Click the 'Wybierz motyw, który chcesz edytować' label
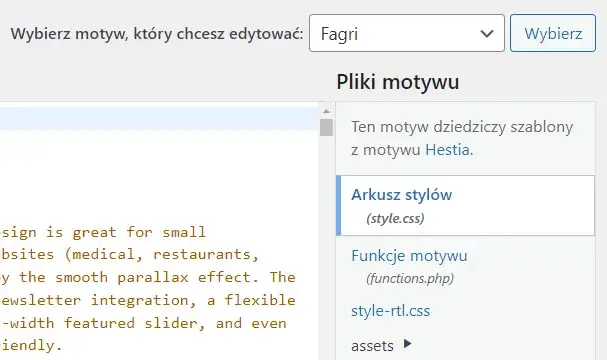 click(157, 34)
